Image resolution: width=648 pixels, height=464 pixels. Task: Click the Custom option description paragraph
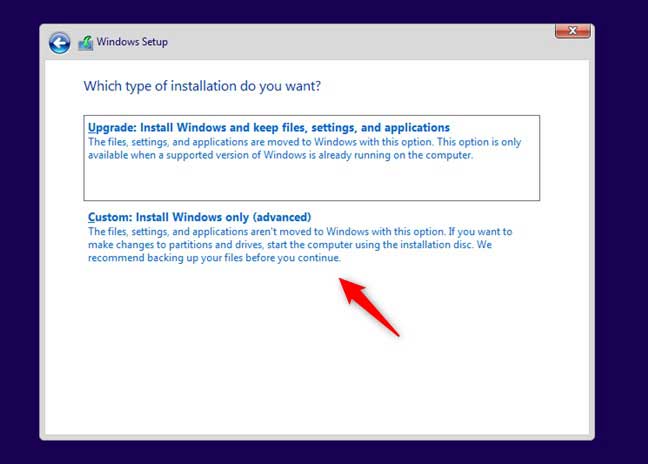pos(300,245)
